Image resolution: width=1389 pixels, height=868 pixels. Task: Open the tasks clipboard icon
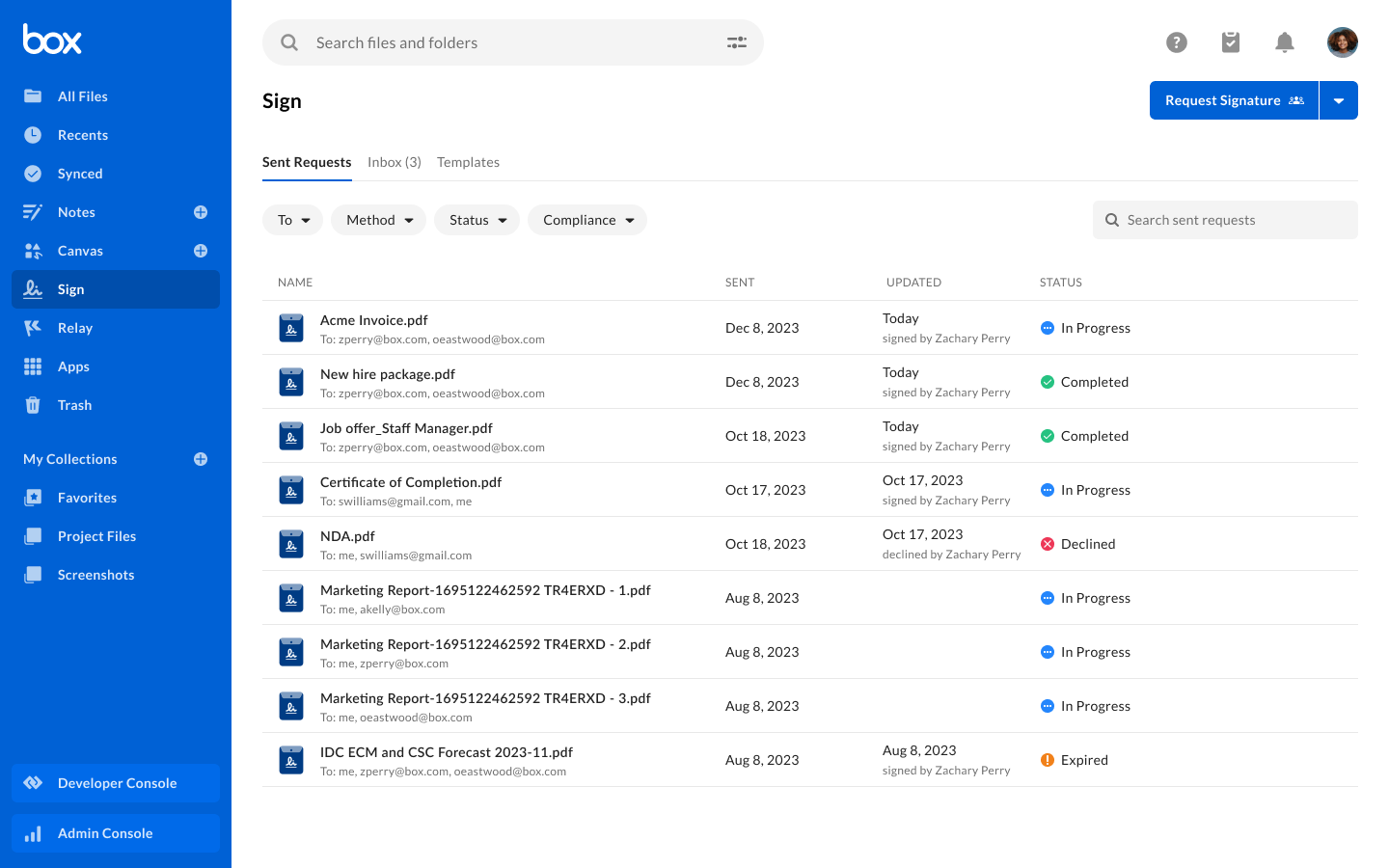pos(1230,42)
